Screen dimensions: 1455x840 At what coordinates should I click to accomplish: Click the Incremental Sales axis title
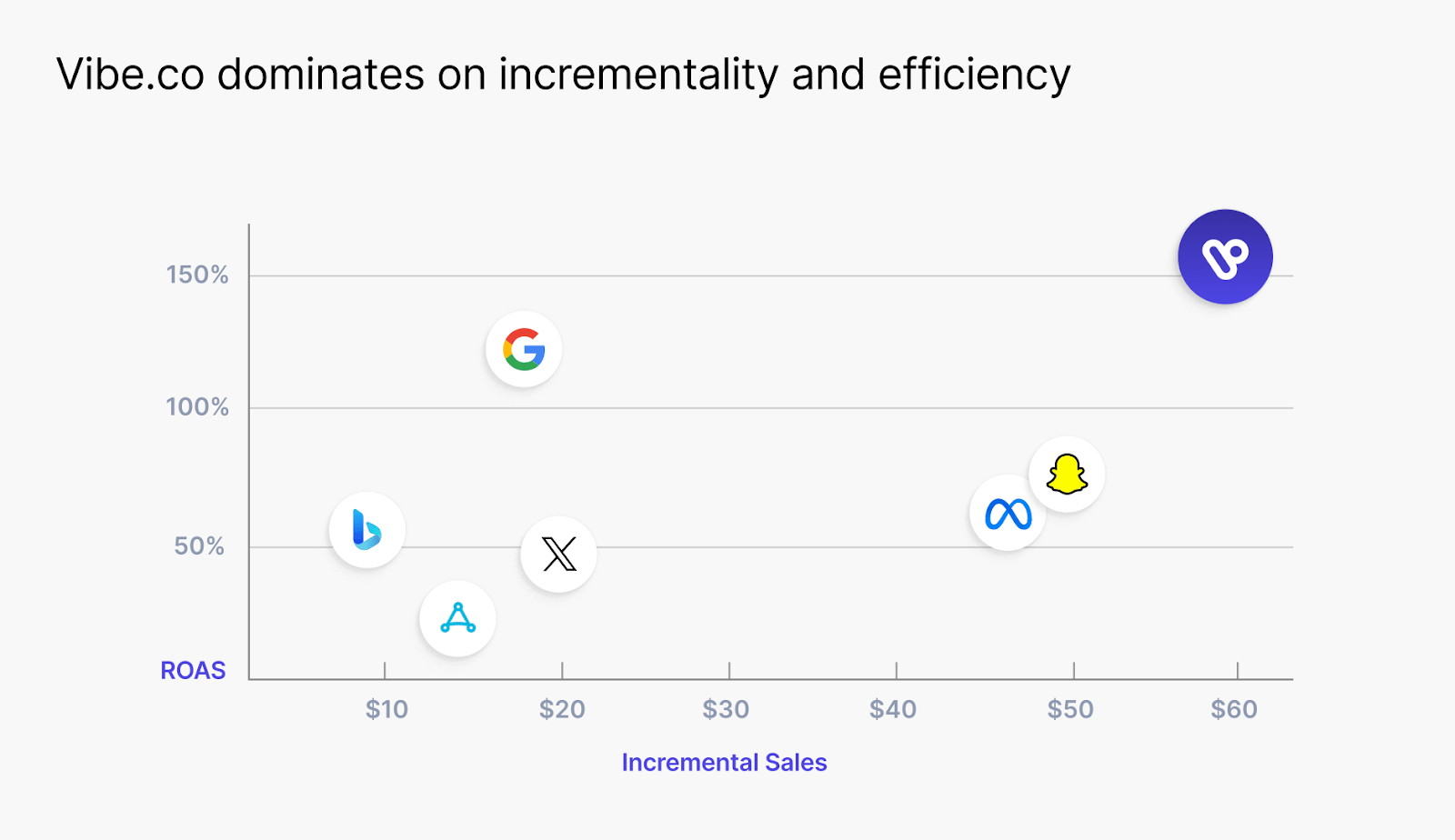click(x=724, y=763)
